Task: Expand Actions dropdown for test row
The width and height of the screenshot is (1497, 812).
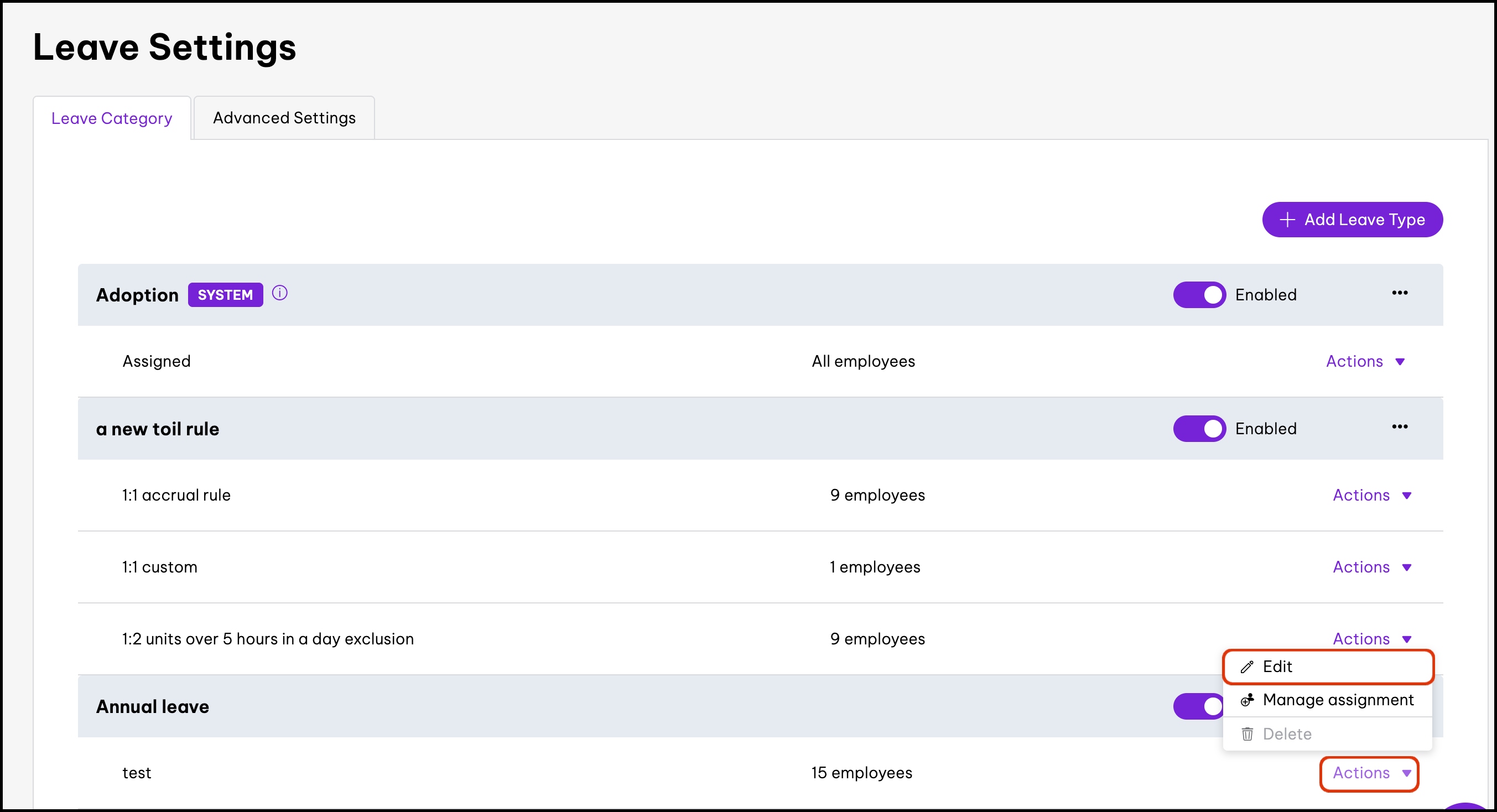Action: pos(1369,773)
